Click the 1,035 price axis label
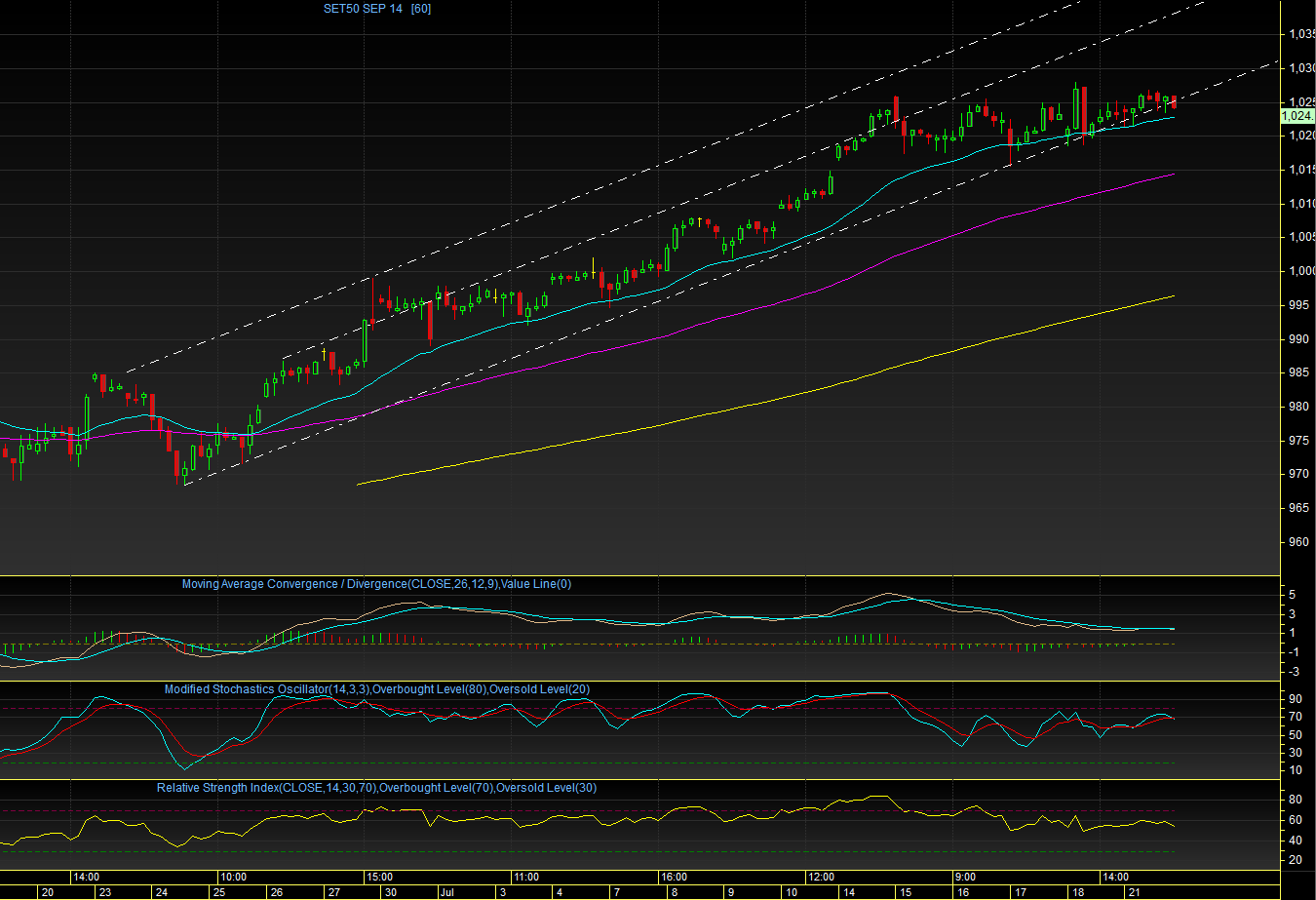This screenshot has width=1316, height=900. 1301,34
